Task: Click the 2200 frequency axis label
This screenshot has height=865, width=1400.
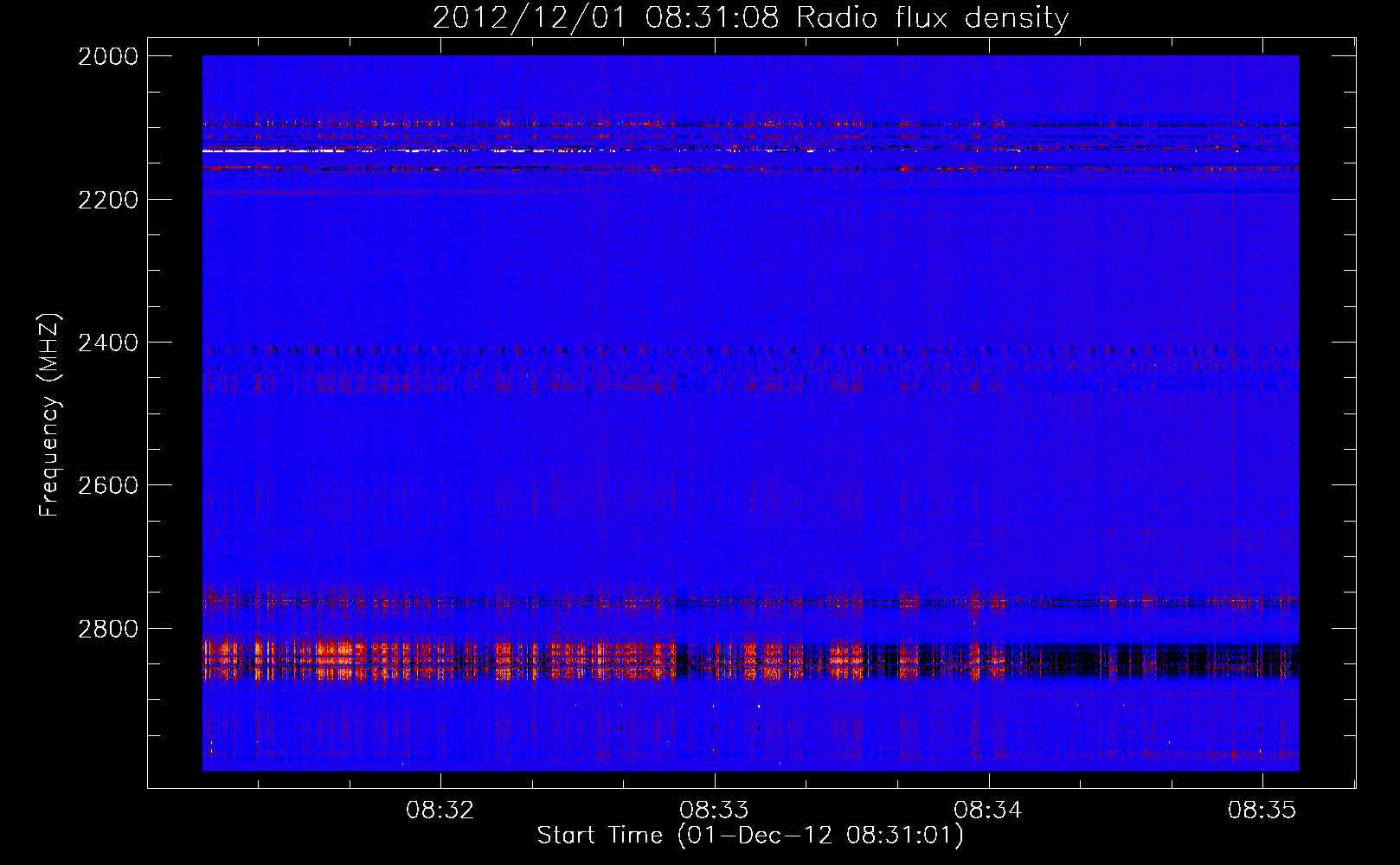Action: click(x=108, y=200)
